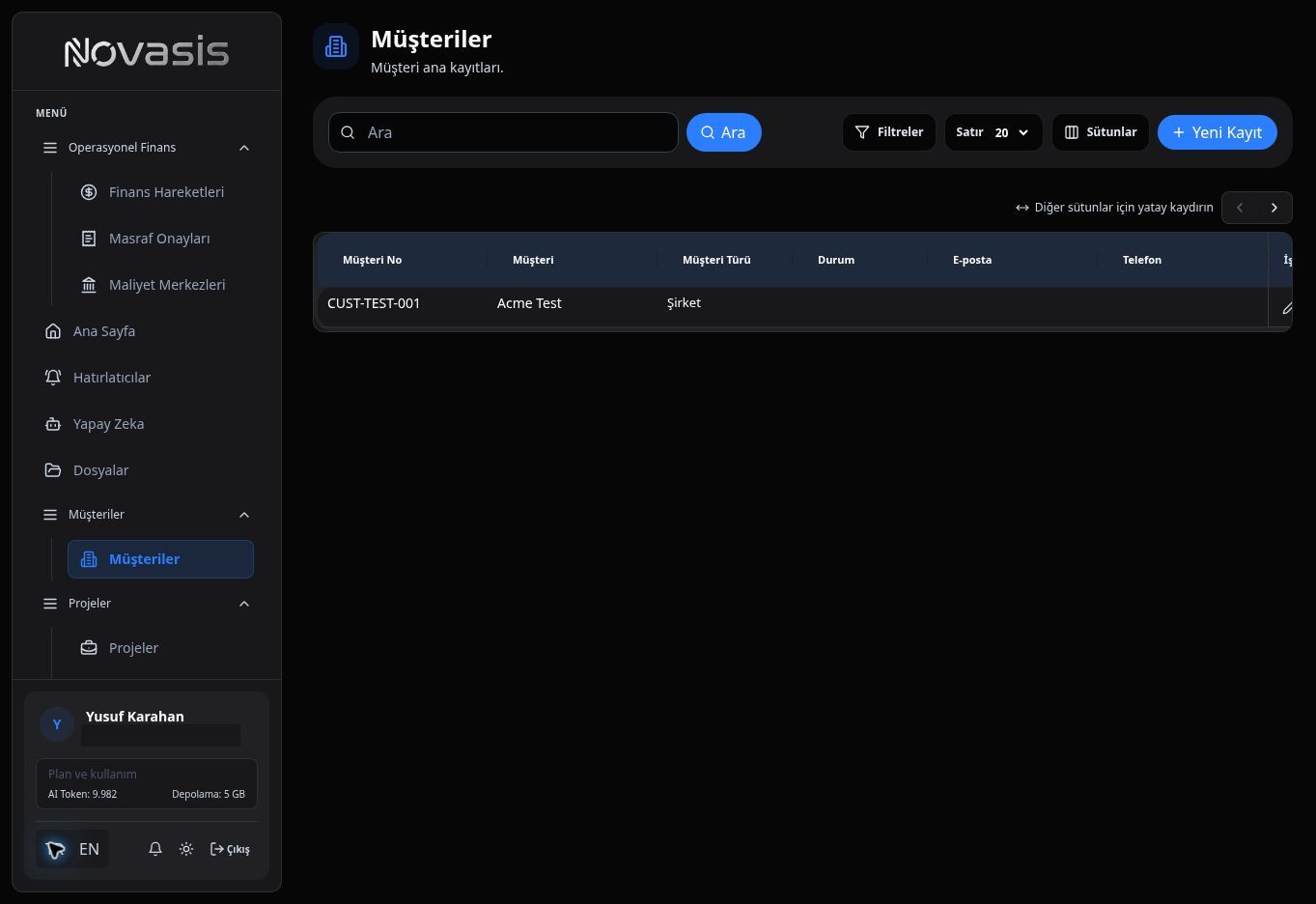This screenshot has height=904, width=1316.
Task: Go to Maliyet Merkezleri
Action: pyautogui.click(x=160, y=285)
